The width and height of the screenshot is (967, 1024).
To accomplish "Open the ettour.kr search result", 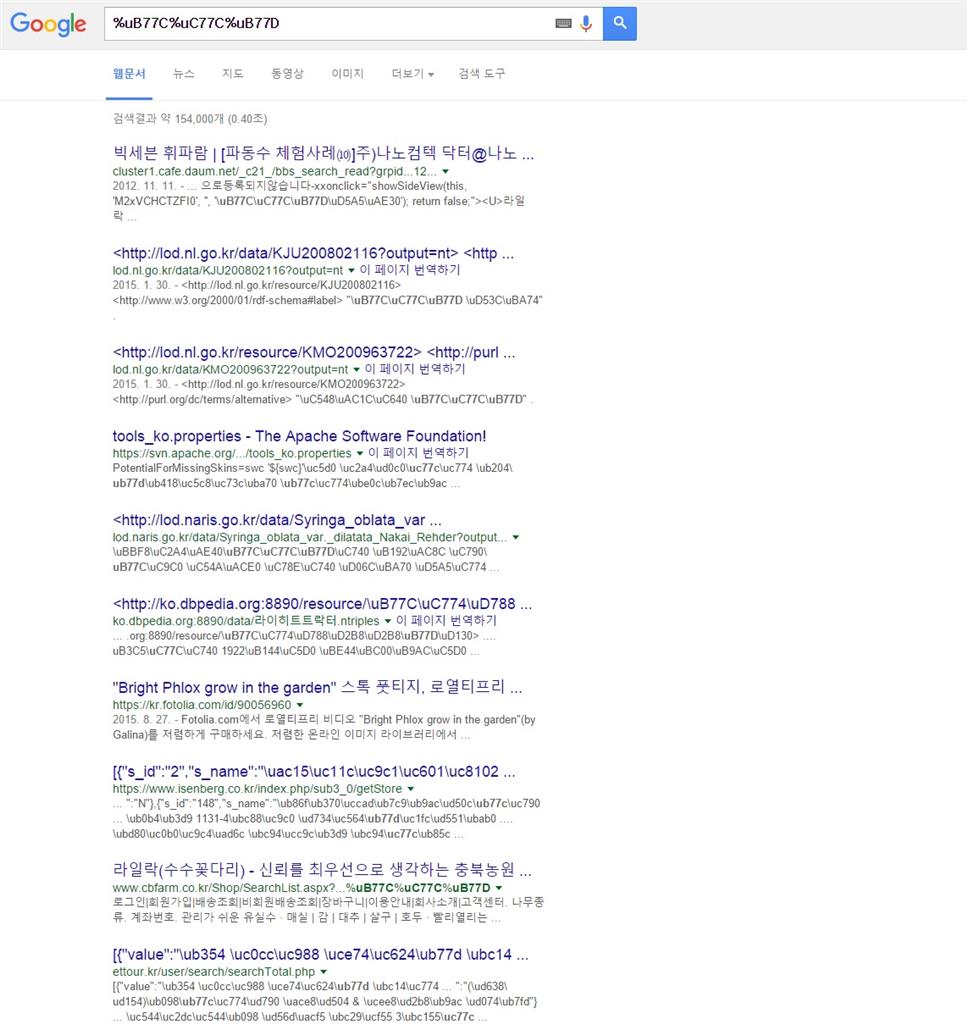I will tap(322, 955).
